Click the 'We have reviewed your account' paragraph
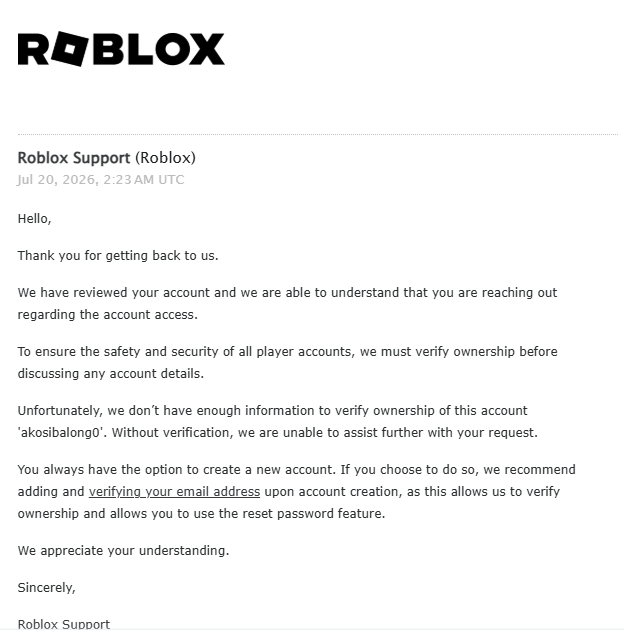Screen dimensions: 624x644 (288, 304)
